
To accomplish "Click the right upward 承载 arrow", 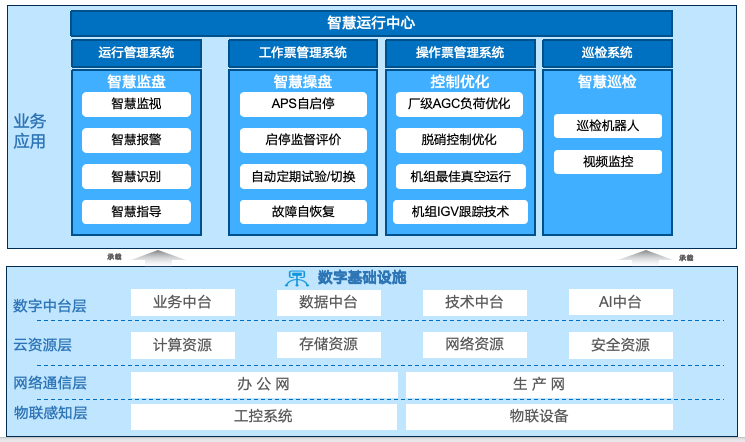I will pos(645,258).
